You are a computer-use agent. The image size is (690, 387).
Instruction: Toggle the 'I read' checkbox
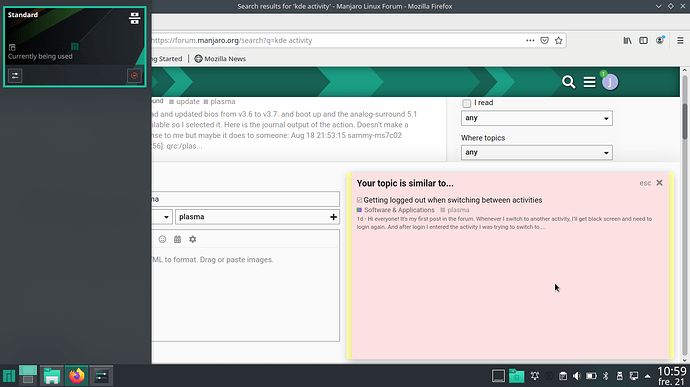point(466,103)
